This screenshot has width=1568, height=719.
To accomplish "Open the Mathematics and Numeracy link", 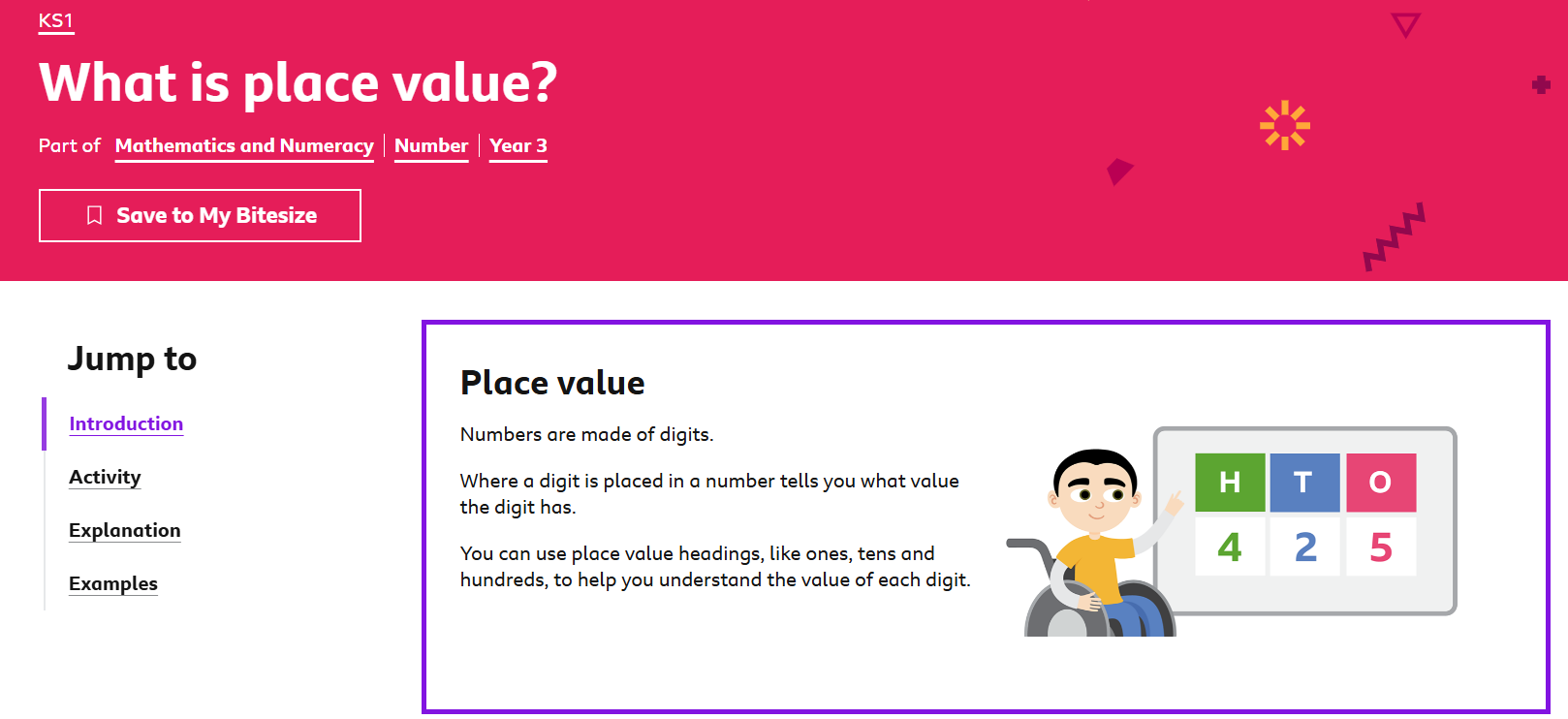I will coord(244,145).
